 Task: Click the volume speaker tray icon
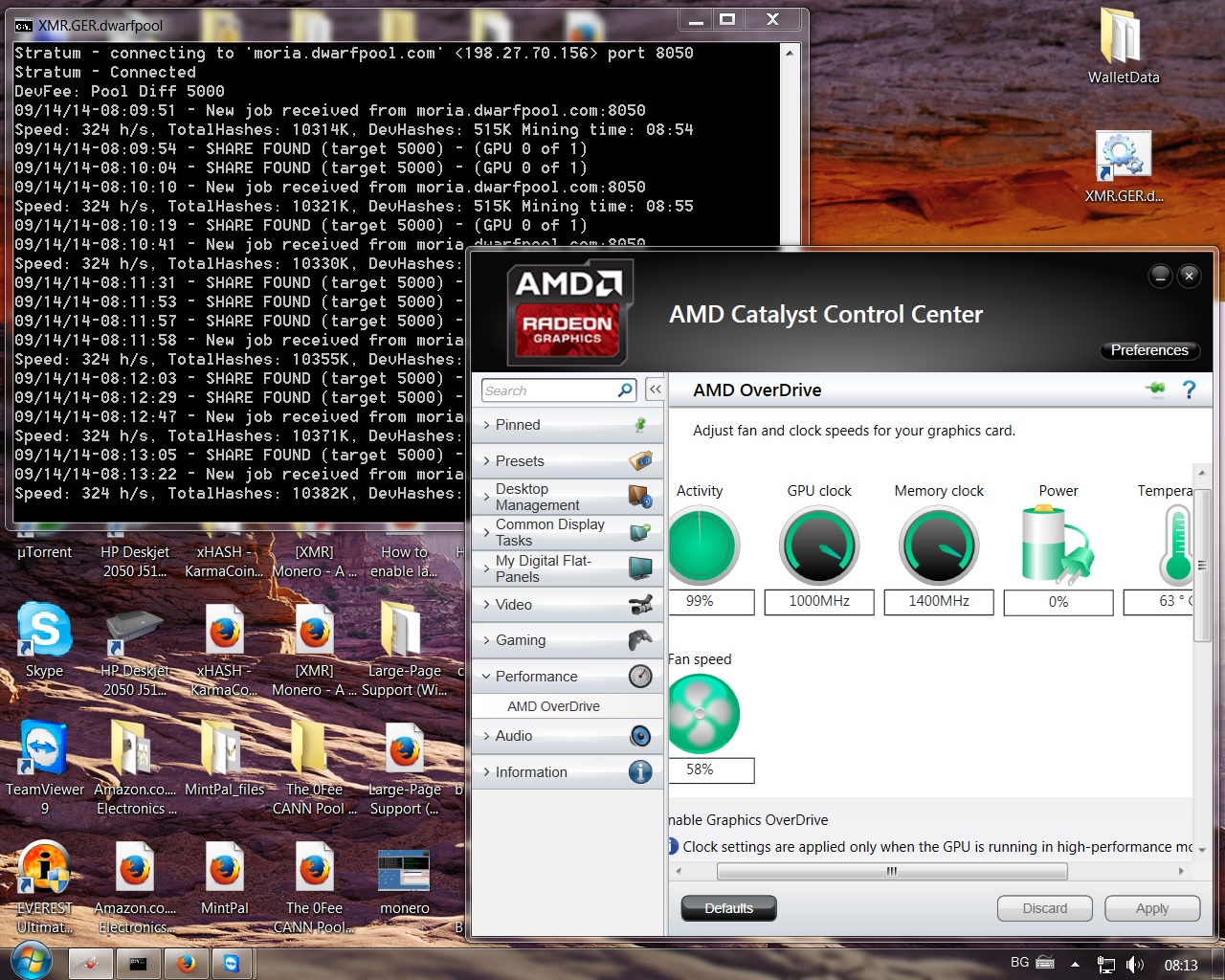[1135, 965]
